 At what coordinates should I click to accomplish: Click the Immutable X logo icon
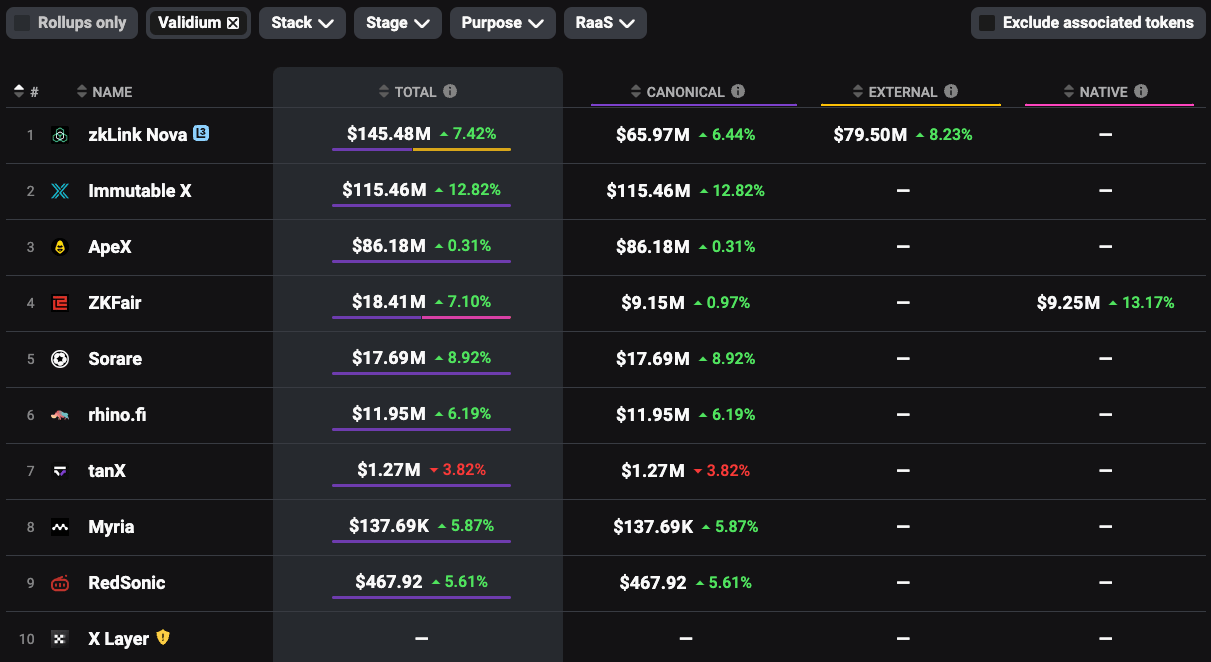coord(60,191)
